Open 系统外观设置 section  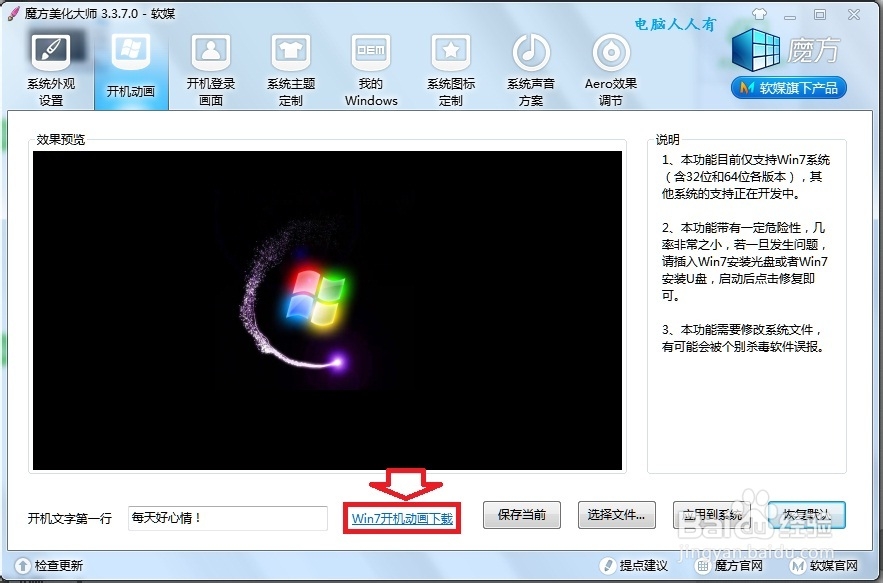tap(51, 70)
